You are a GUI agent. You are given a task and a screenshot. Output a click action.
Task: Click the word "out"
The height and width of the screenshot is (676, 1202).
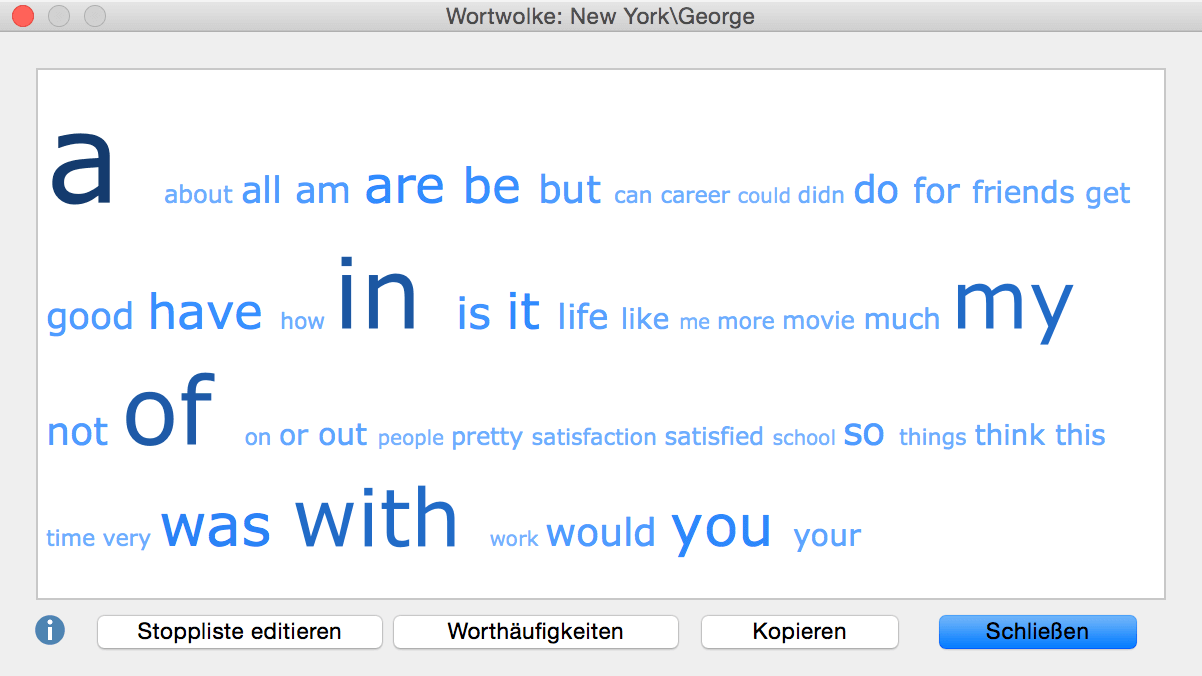(343, 435)
